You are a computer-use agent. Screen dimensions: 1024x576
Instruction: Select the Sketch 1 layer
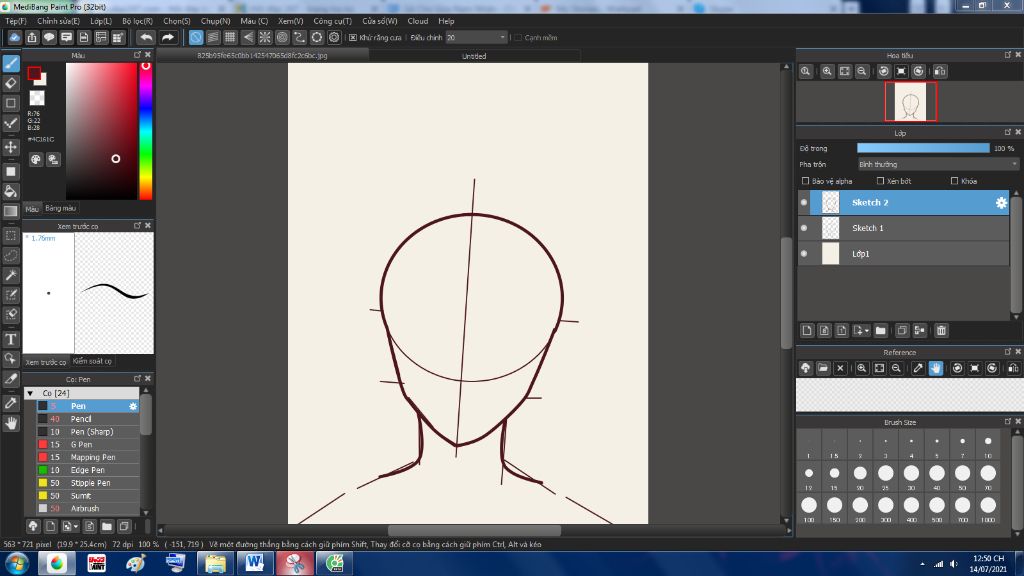[903, 228]
